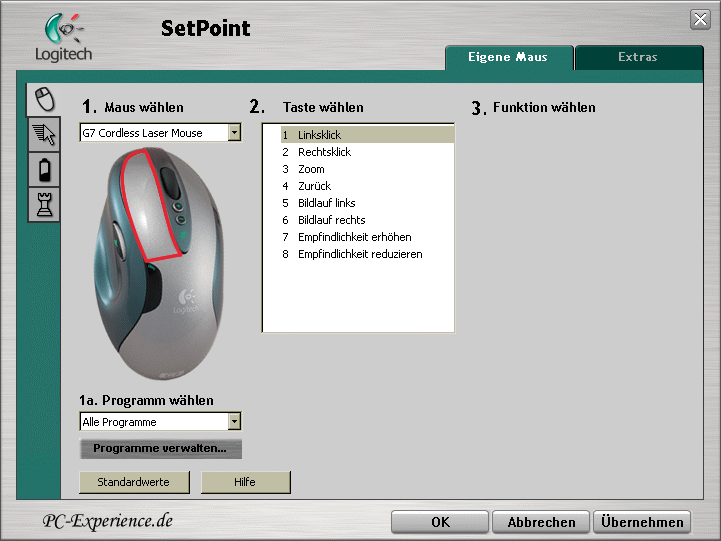This screenshot has height=541, width=721.
Task: Click the G7 mouse image
Action: pos(160,263)
